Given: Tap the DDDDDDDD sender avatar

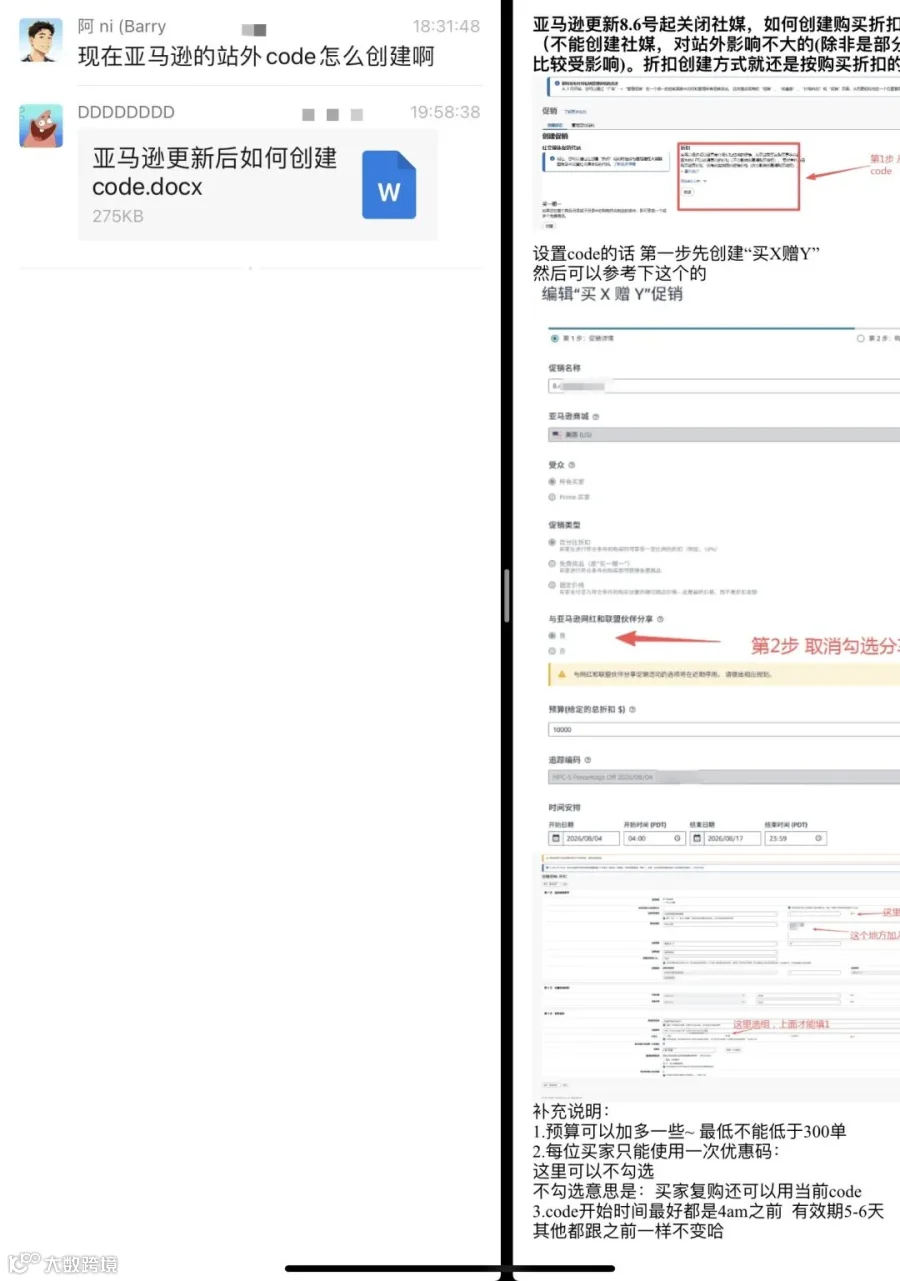Looking at the screenshot, I should [41, 125].
